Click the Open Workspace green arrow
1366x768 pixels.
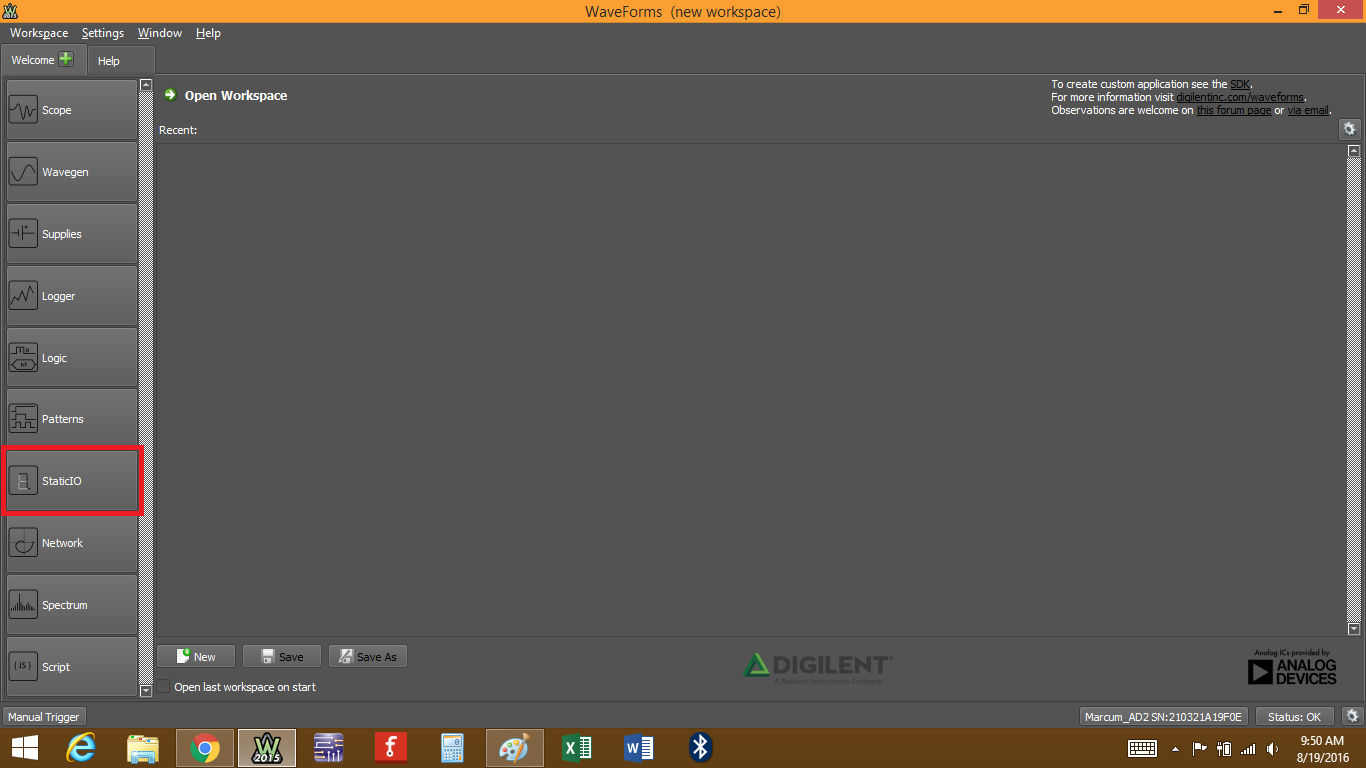click(x=171, y=95)
